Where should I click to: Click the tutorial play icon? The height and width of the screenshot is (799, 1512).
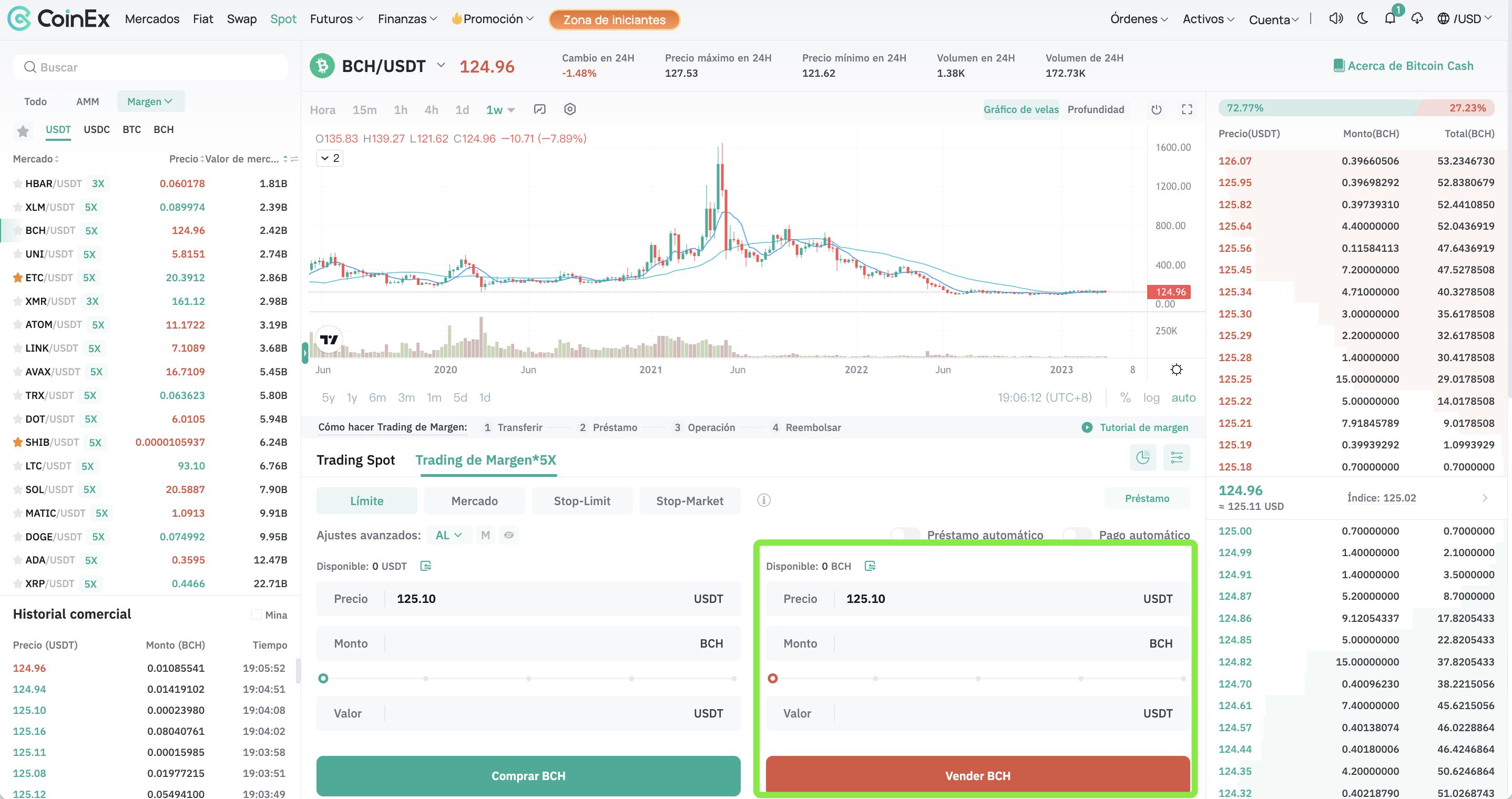[x=1087, y=427]
